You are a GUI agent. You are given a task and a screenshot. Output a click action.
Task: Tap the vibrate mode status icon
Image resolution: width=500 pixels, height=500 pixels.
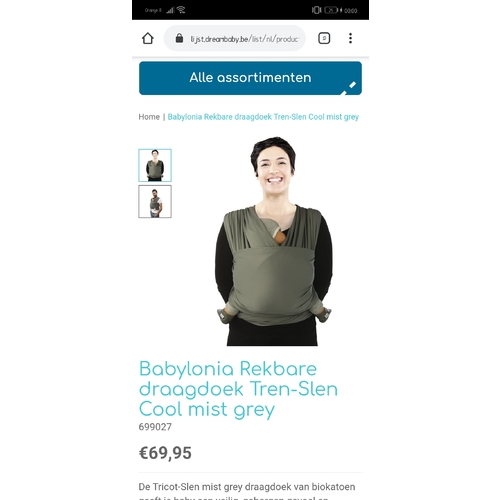[316, 10]
